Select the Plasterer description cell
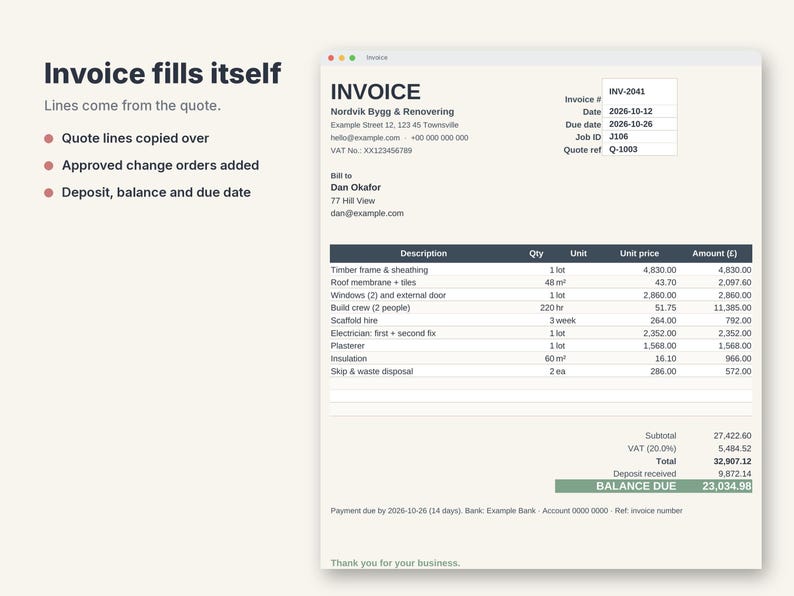 coord(347,346)
